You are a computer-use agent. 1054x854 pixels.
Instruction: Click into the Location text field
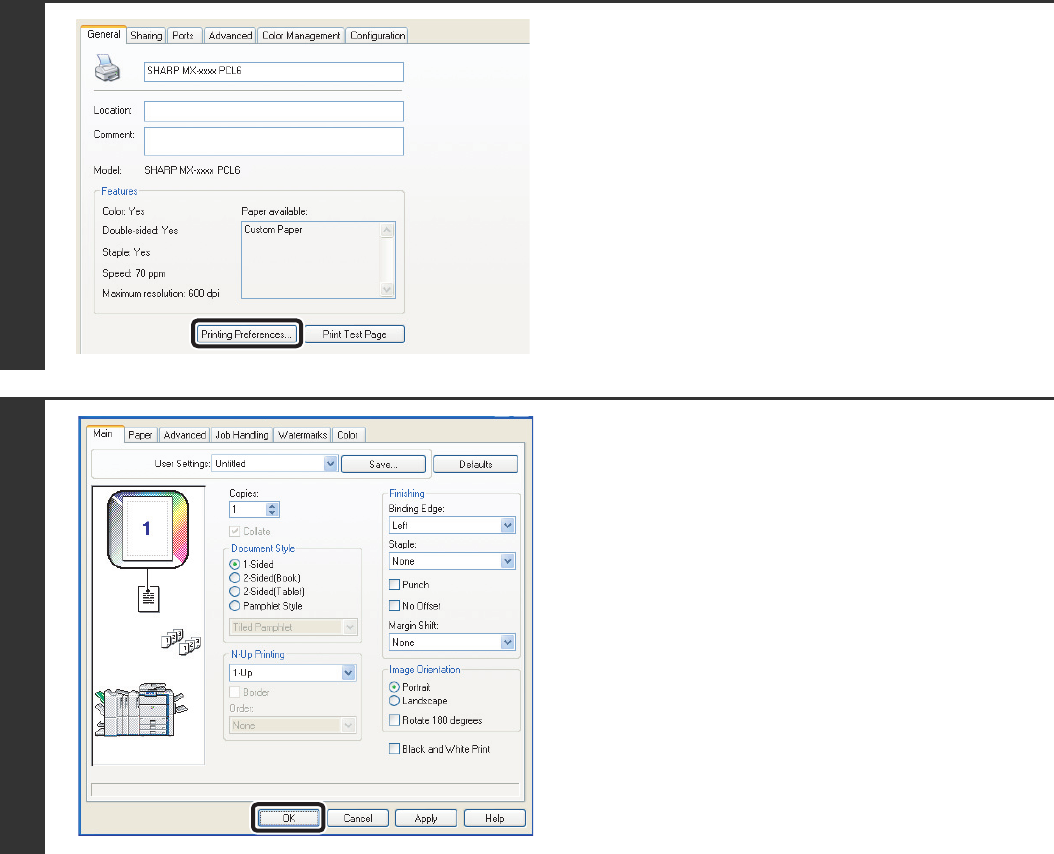point(273,111)
